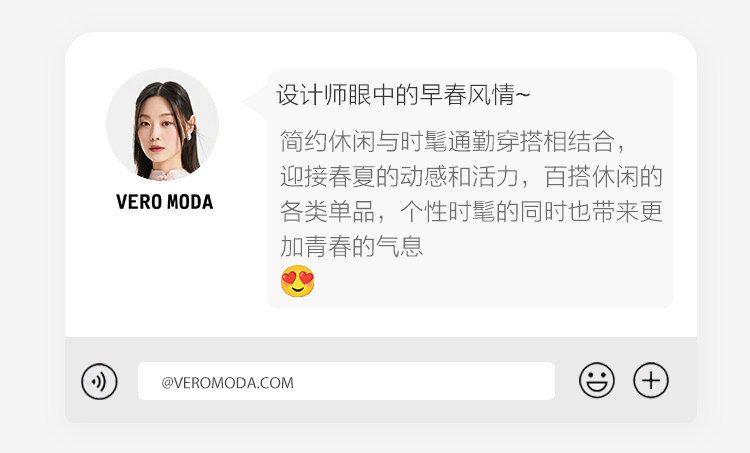
Task: Click the text 个性时髦的同时也带来更
Action: (531, 211)
